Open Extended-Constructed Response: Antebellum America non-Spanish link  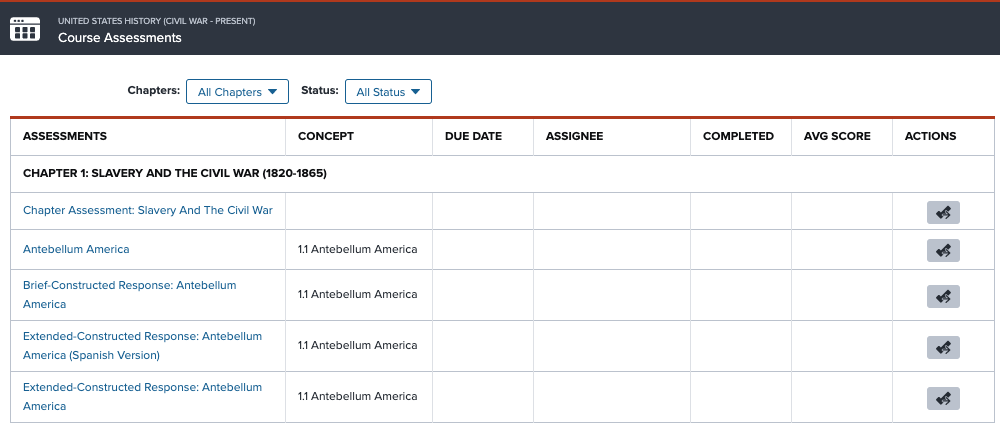tap(142, 397)
